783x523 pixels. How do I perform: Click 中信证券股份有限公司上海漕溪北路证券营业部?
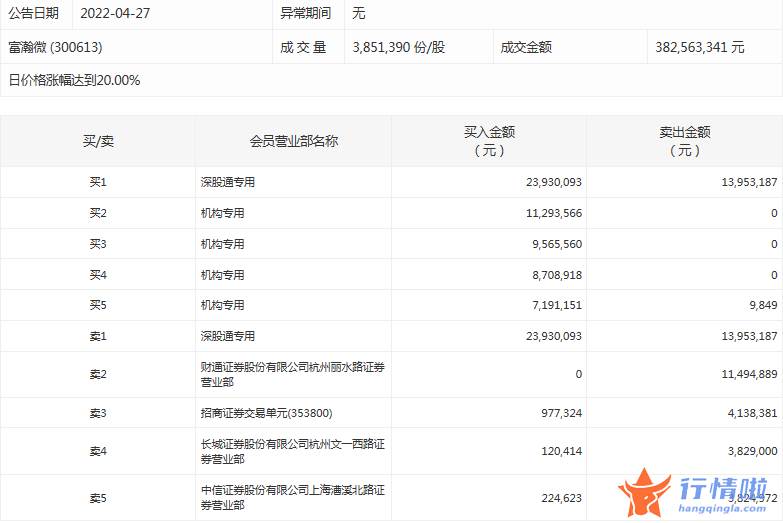[x=293, y=498]
